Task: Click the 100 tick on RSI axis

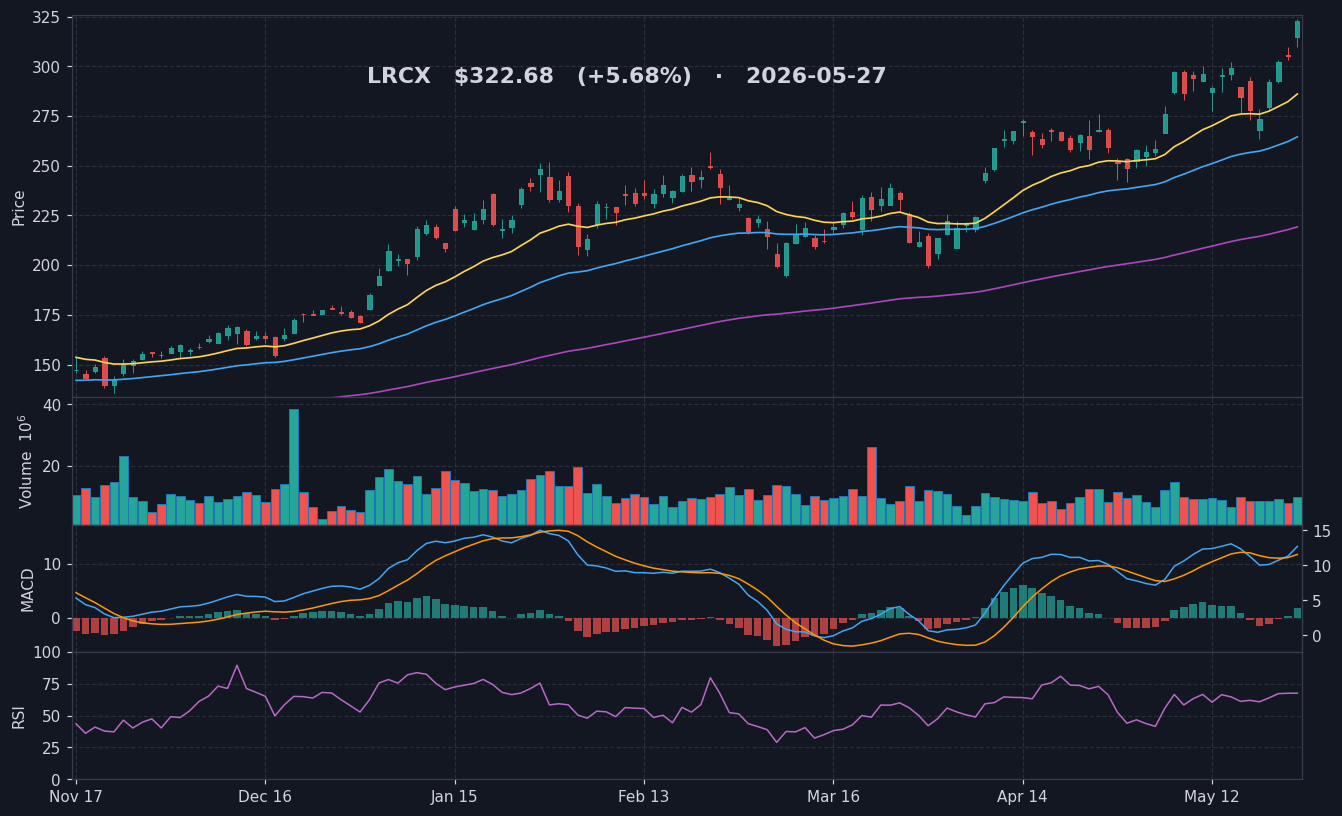Action: pos(48,652)
